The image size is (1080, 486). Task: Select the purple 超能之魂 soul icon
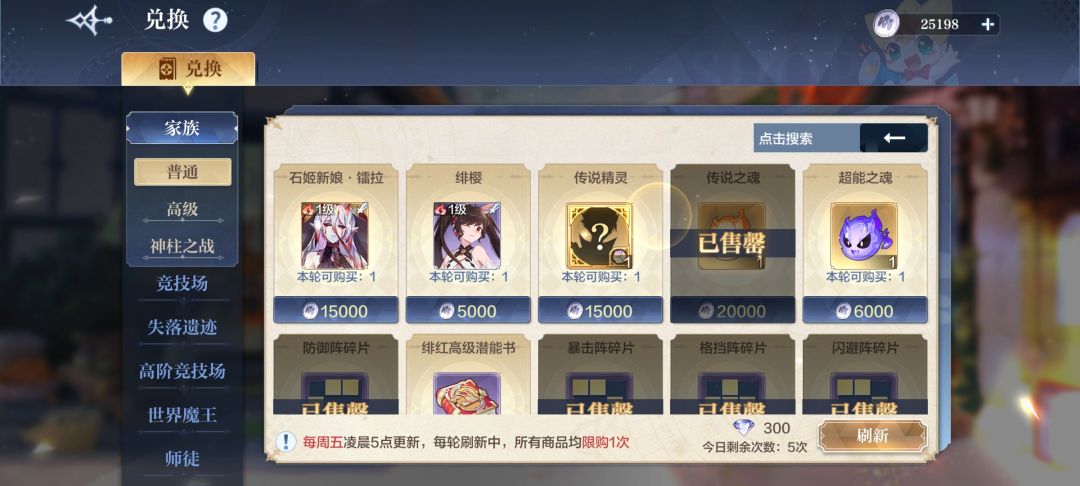tap(864, 235)
